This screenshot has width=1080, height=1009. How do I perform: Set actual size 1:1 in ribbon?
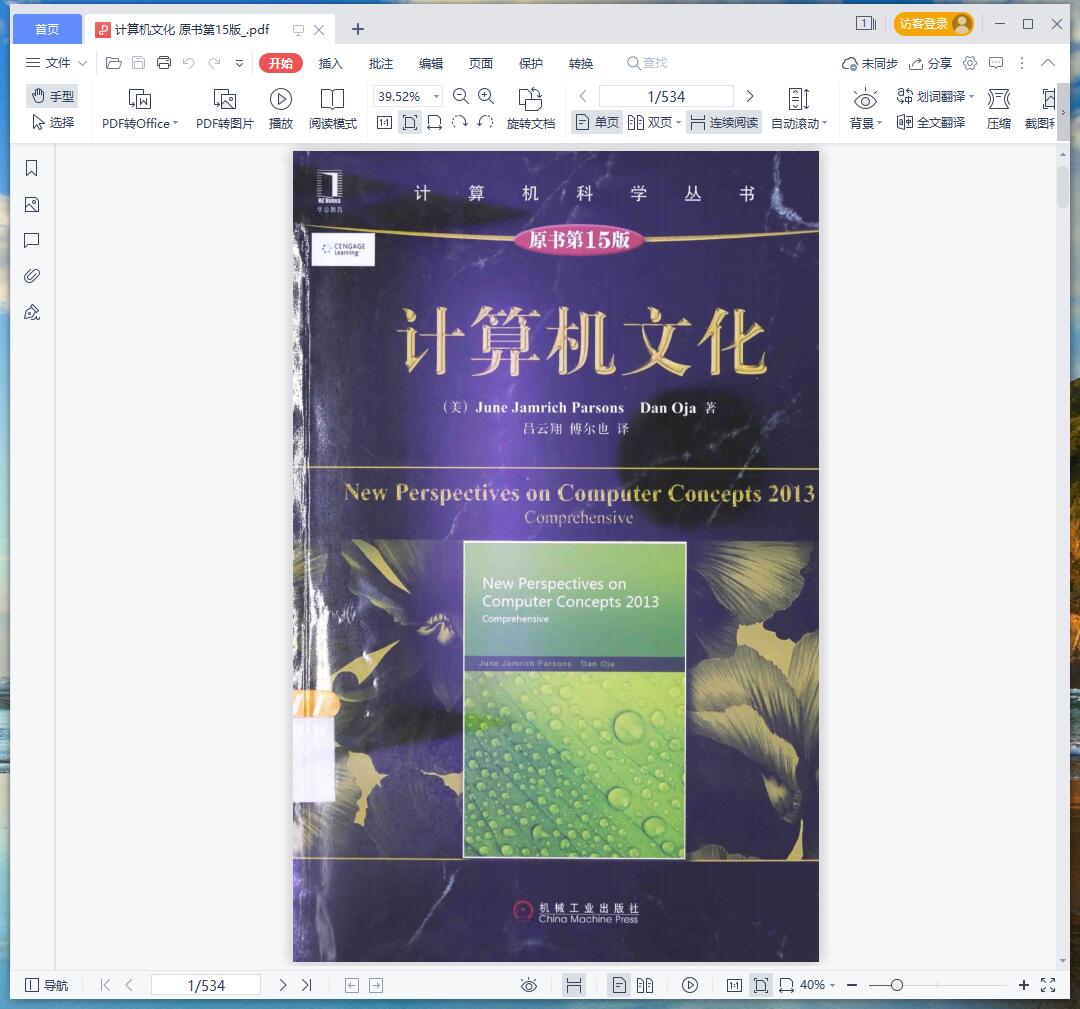pos(384,123)
